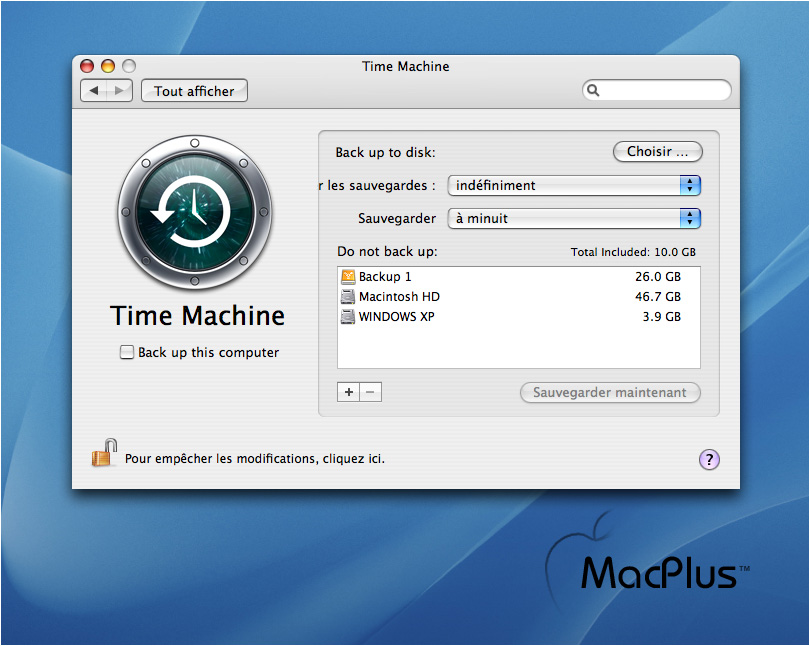Click the large Time Machine clock icon

click(x=195, y=212)
